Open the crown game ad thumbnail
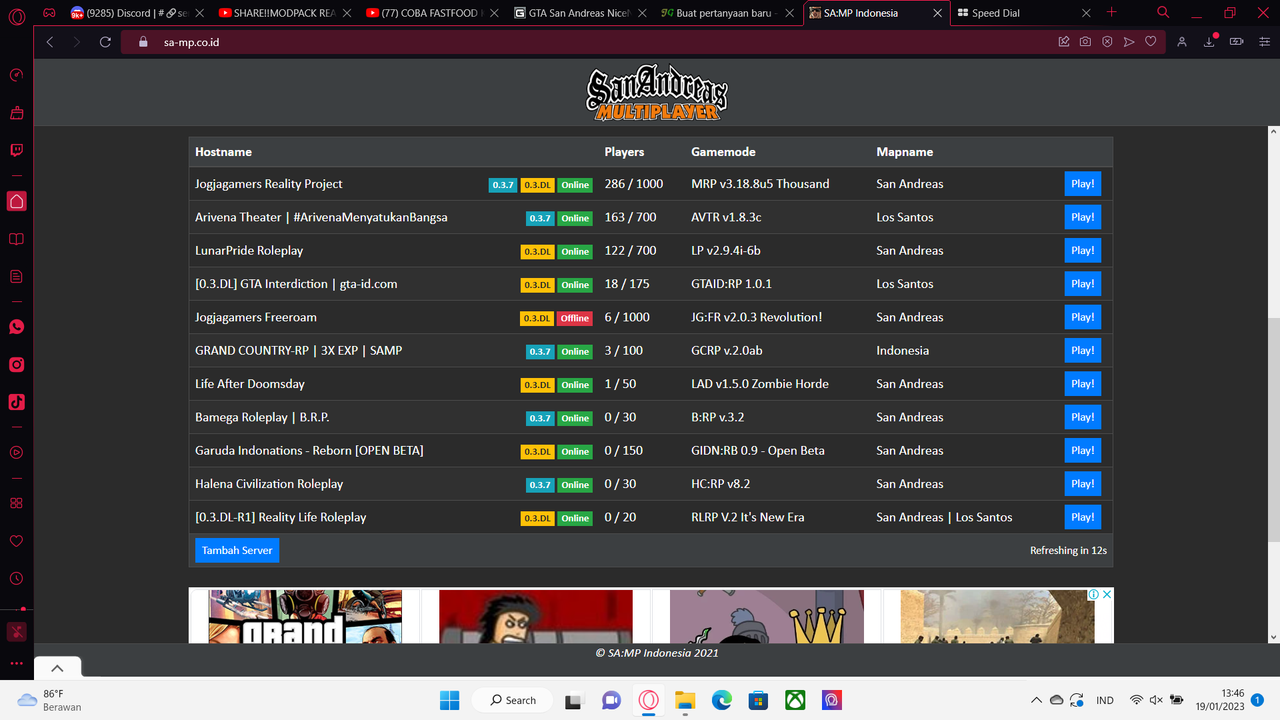 point(767,616)
